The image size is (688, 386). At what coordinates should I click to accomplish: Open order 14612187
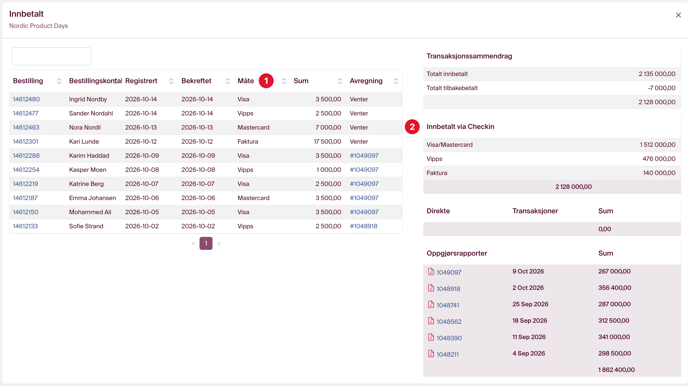[x=25, y=198]
